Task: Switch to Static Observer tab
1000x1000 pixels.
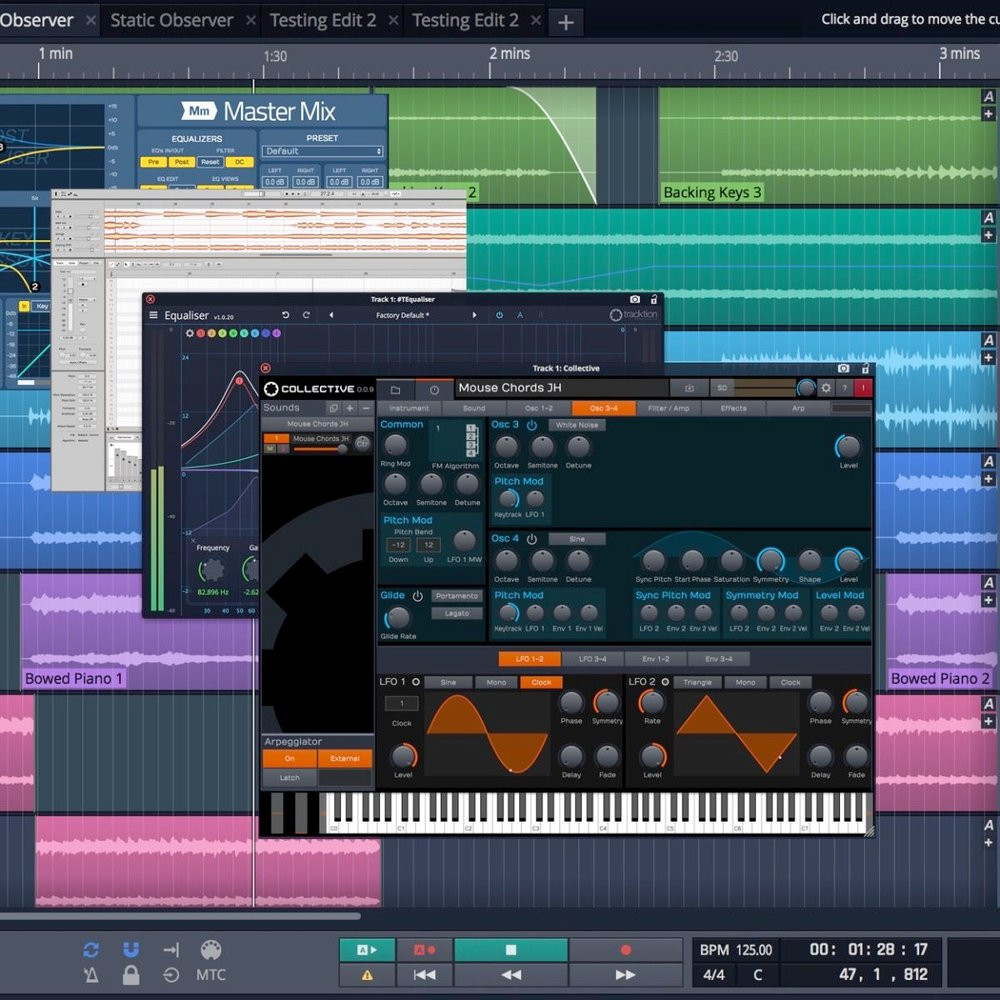Action: pyautogui.click(x=172, y=20)
